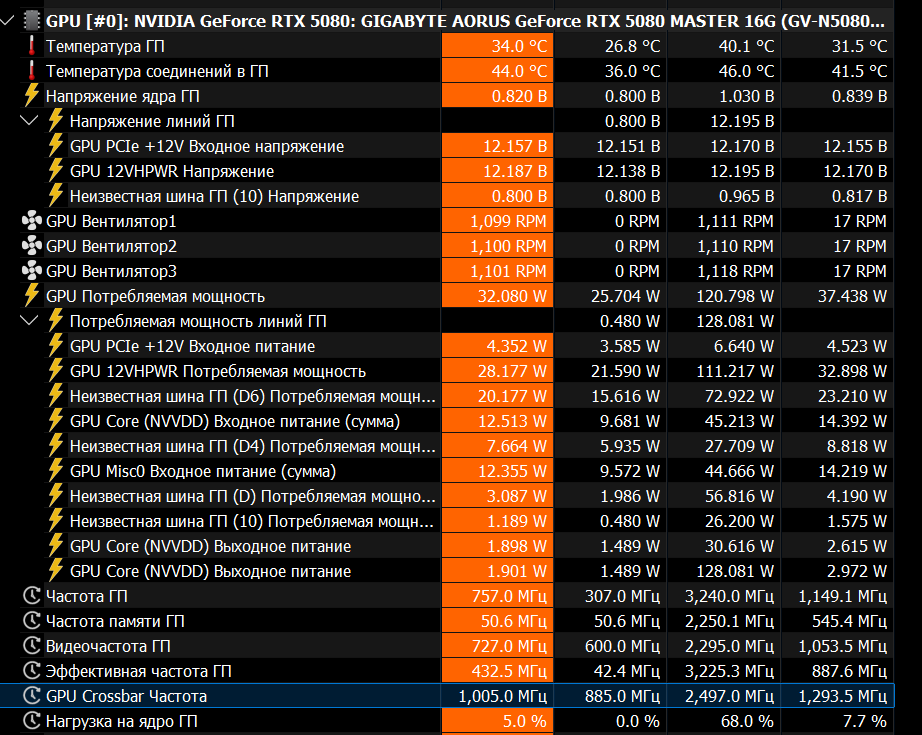The height and width of the screenshot is (735, 922).
Task: Select the GPU Crossbar Частота row label
Action: 126,696
